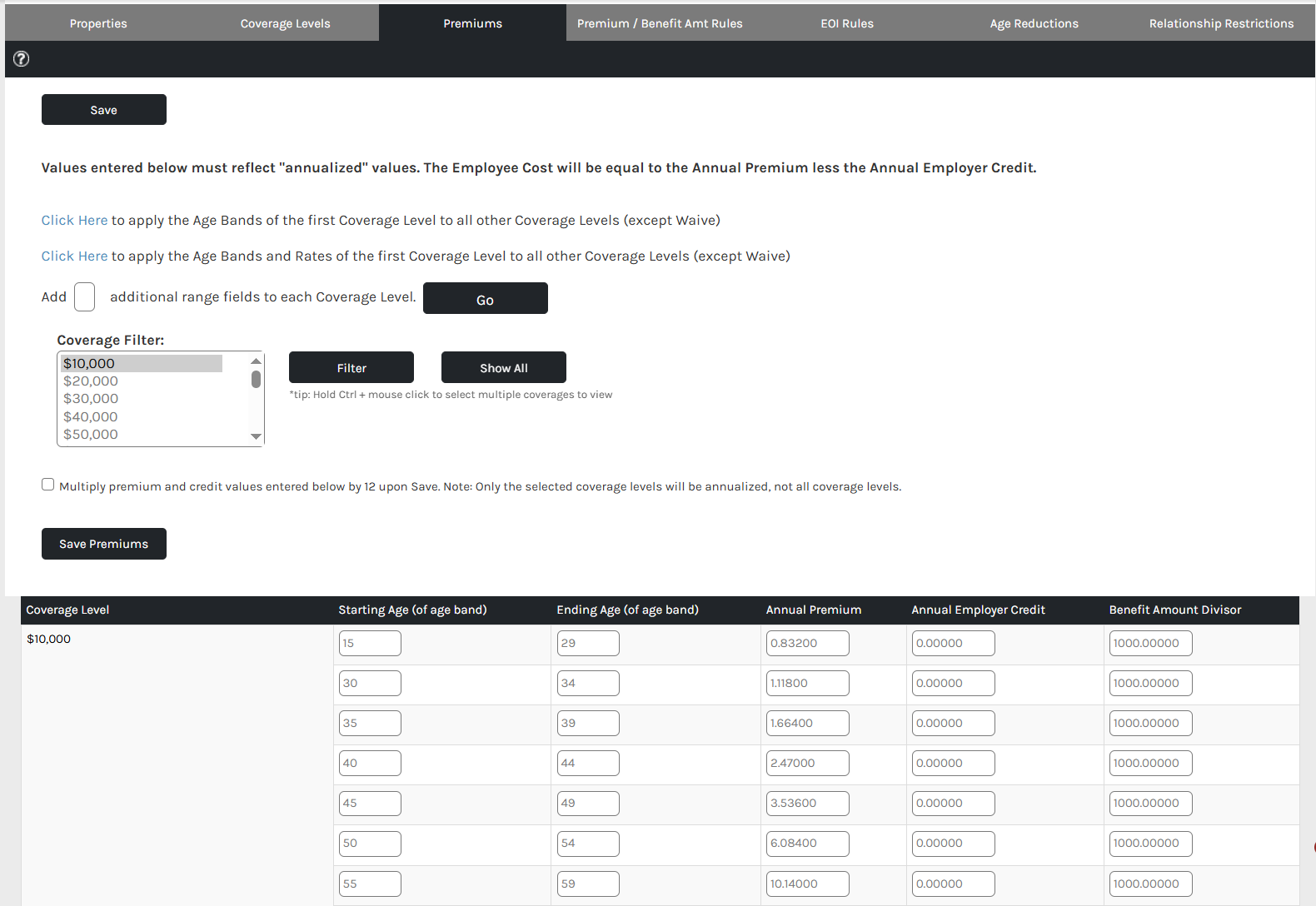Click Employer Credit field in age 15 row
Screen dimensions: 1316x906
click(x=954, y=643)
